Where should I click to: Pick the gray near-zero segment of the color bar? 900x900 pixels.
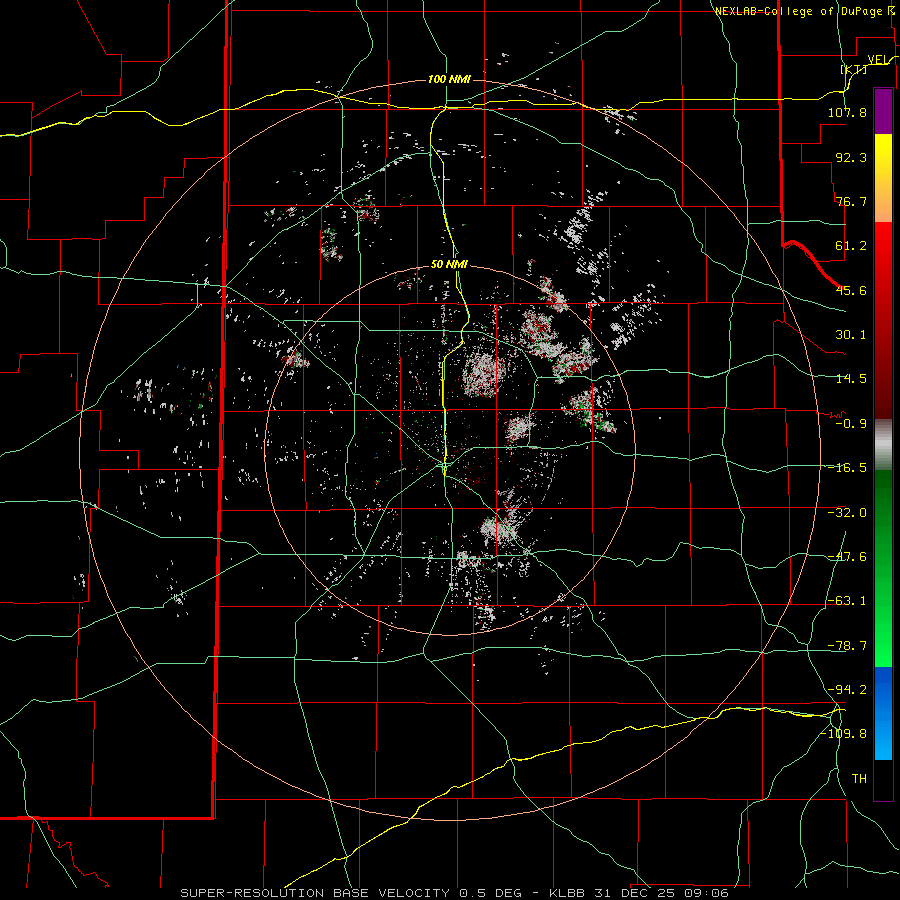(x=883, y=445)
